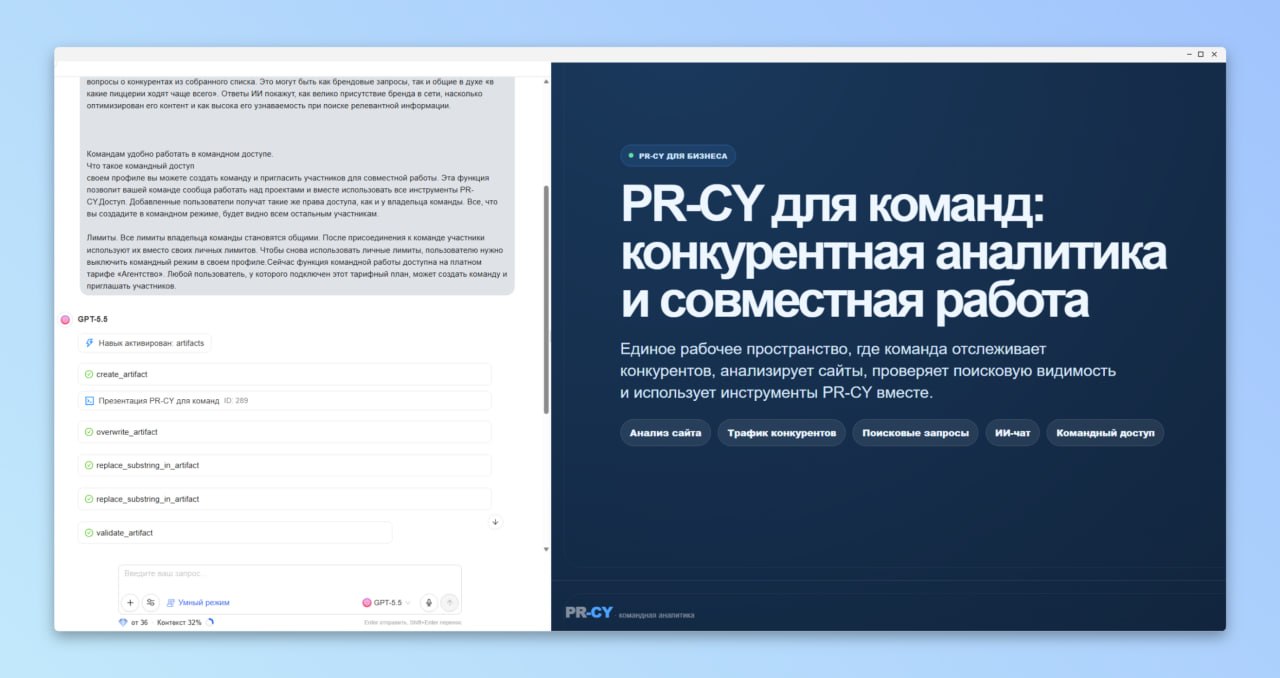Image resolution: width=1280 pixels, height=678 pixels.
Task: Open the 'Презентация PR-CY для команд' artifact
Action: [284, 401]
